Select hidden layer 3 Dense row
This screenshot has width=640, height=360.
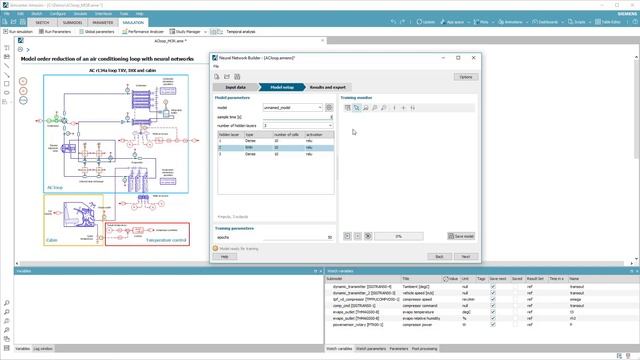point(276,154)
